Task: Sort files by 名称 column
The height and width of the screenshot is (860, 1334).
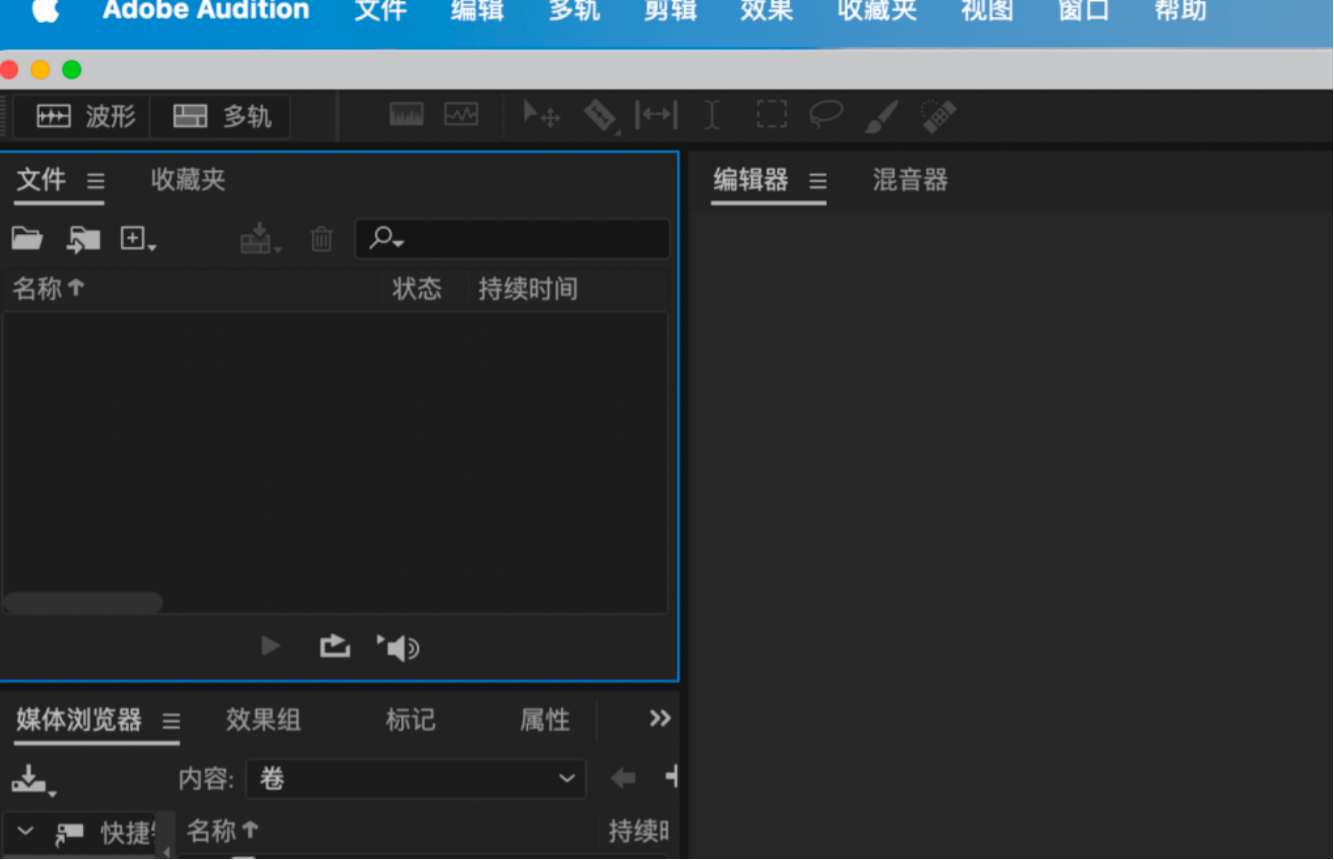Action: (x=48, y=289)
